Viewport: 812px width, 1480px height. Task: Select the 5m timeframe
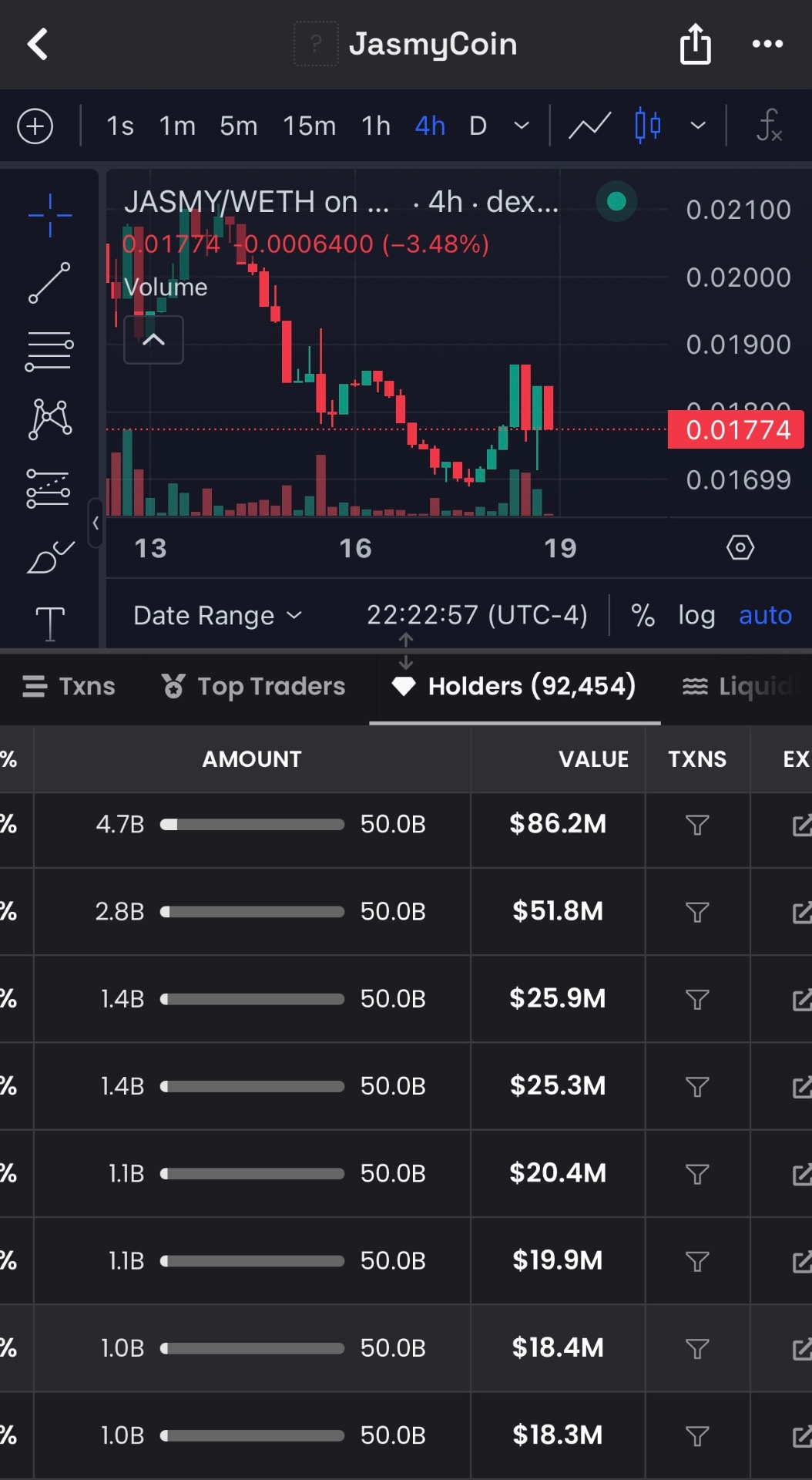click(x=239, y=126)
